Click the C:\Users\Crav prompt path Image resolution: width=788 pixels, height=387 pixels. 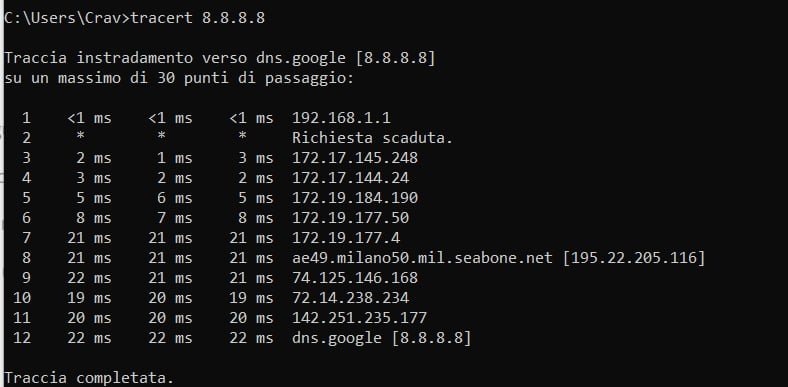click(63, 18)
